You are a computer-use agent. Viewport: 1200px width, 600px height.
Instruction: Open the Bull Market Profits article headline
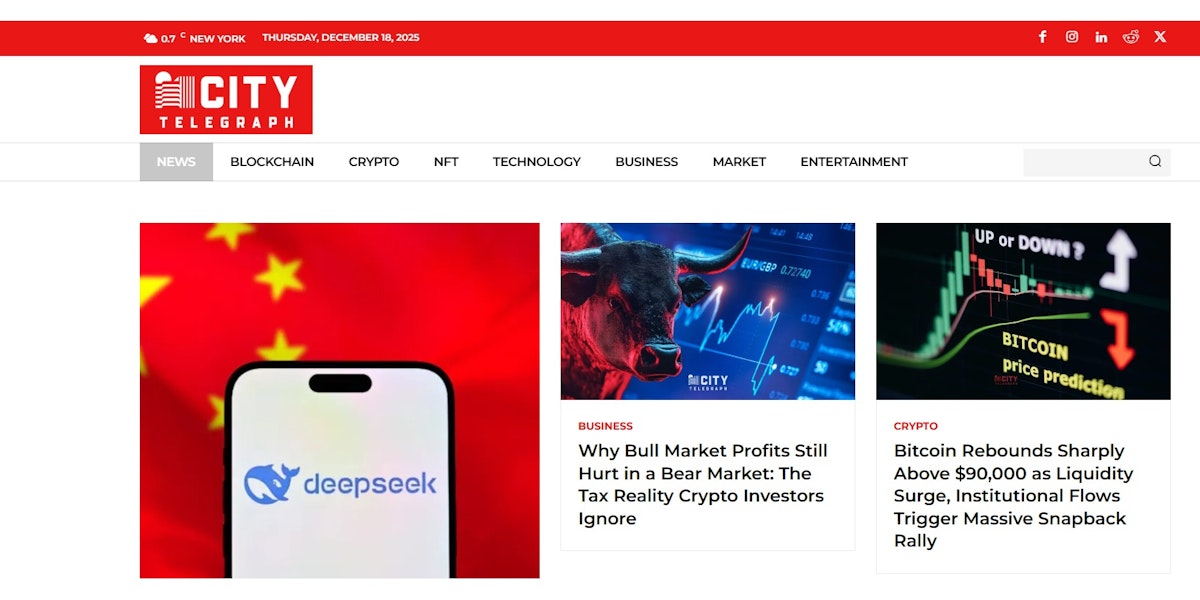pyautogui.click(x=703, y=484)
